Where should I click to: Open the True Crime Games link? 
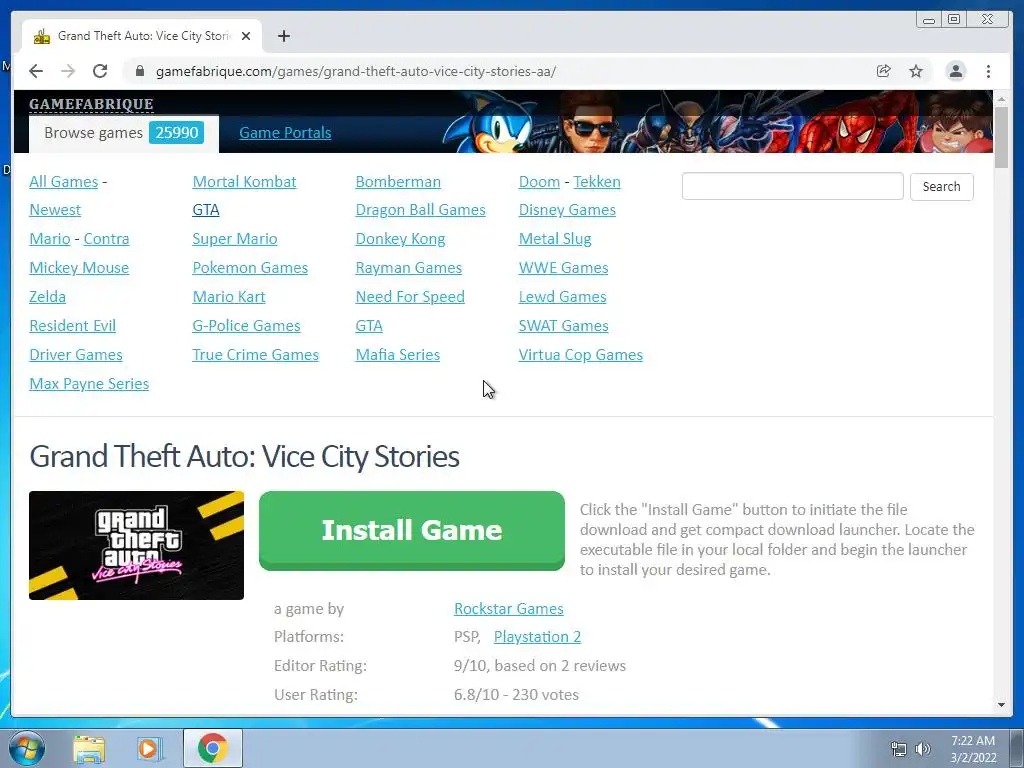click(x=255, y=355)
